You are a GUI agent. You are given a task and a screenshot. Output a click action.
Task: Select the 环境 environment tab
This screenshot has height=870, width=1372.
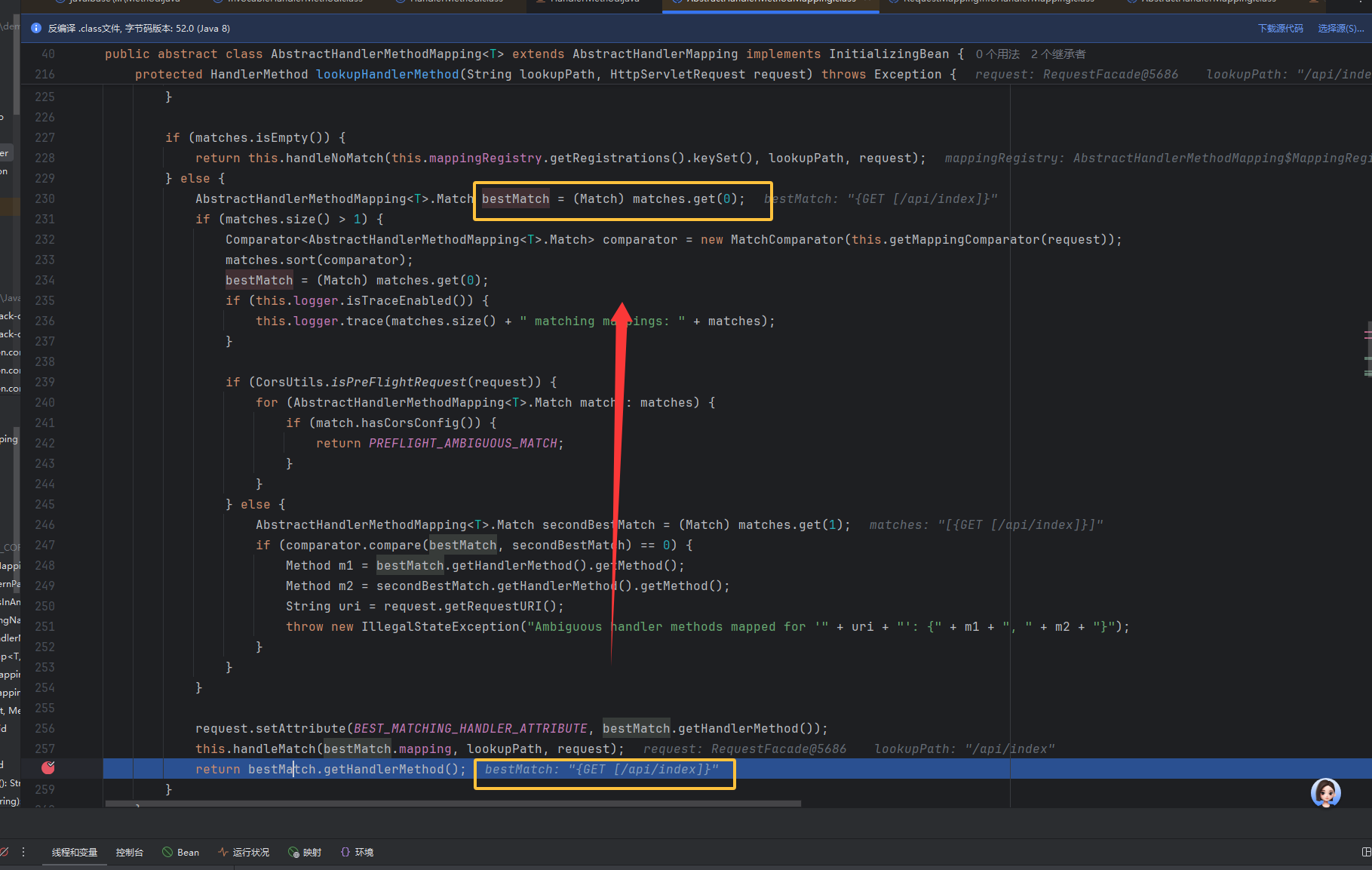(358, 853)
